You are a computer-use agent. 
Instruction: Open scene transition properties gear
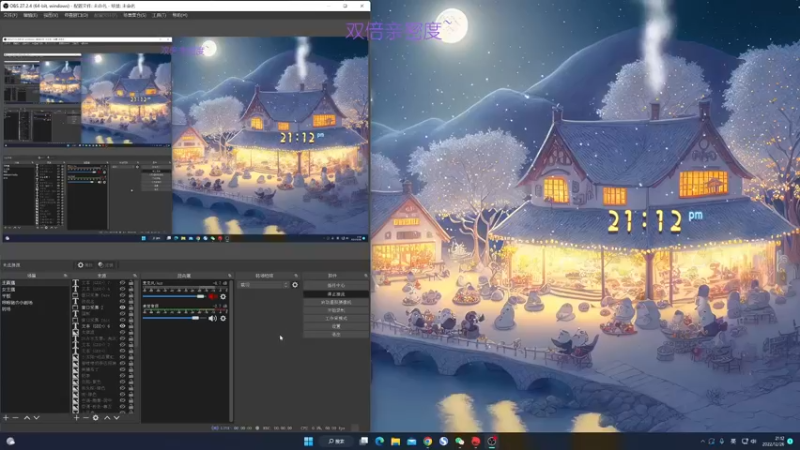coord(295,285)
